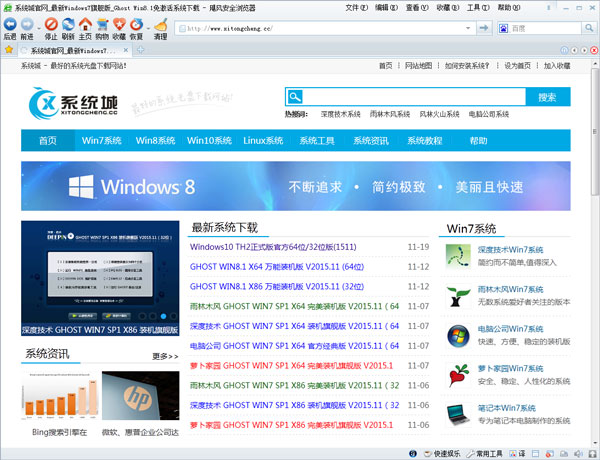Screen dimensions: 600x460
Task: Click the site search input field
Action: tap(414, 97)
